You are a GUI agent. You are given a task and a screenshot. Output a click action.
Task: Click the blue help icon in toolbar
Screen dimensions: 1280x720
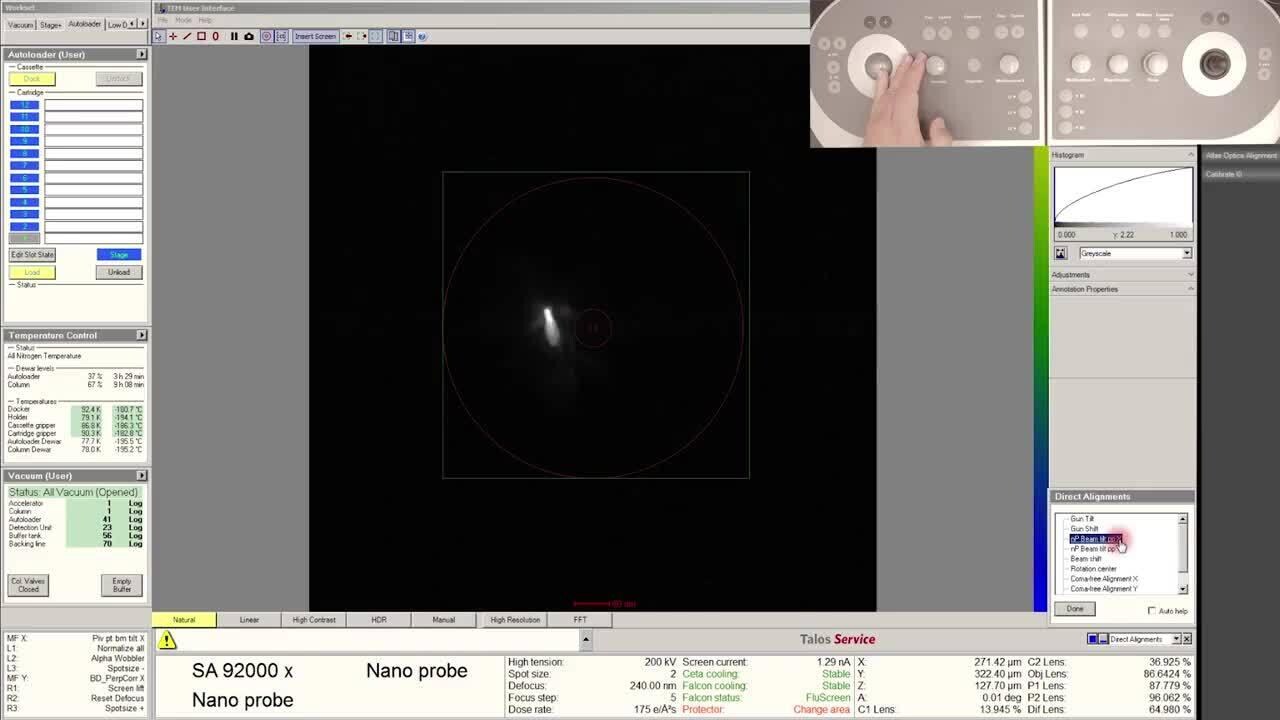(422, 36)
